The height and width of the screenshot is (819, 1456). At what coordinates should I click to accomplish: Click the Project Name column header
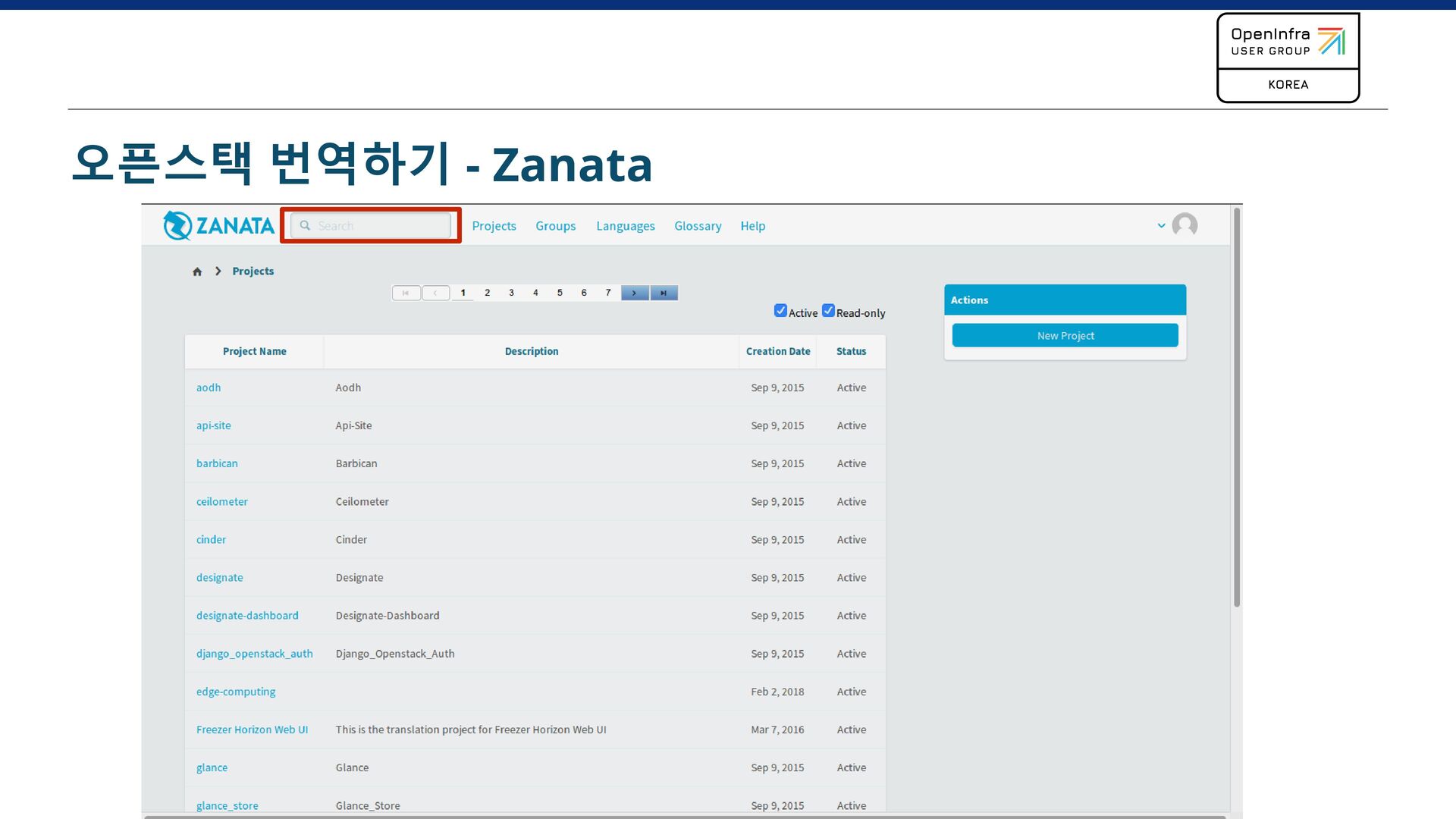(254, 351)
